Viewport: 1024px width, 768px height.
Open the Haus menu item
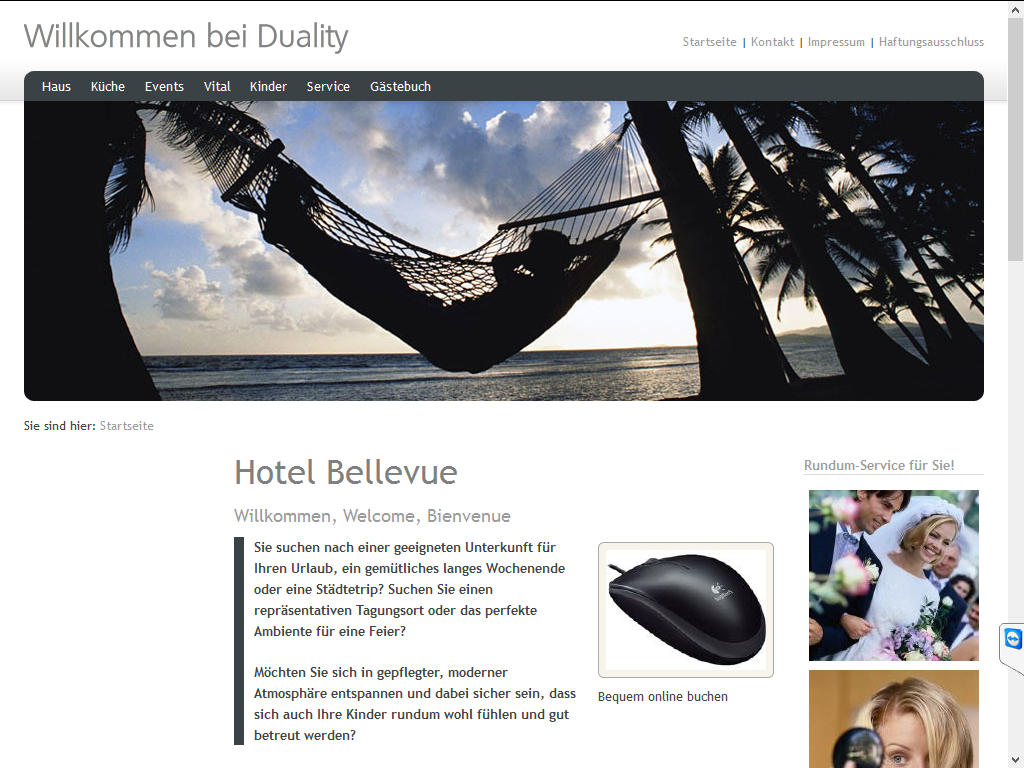(x=56, y=87)
